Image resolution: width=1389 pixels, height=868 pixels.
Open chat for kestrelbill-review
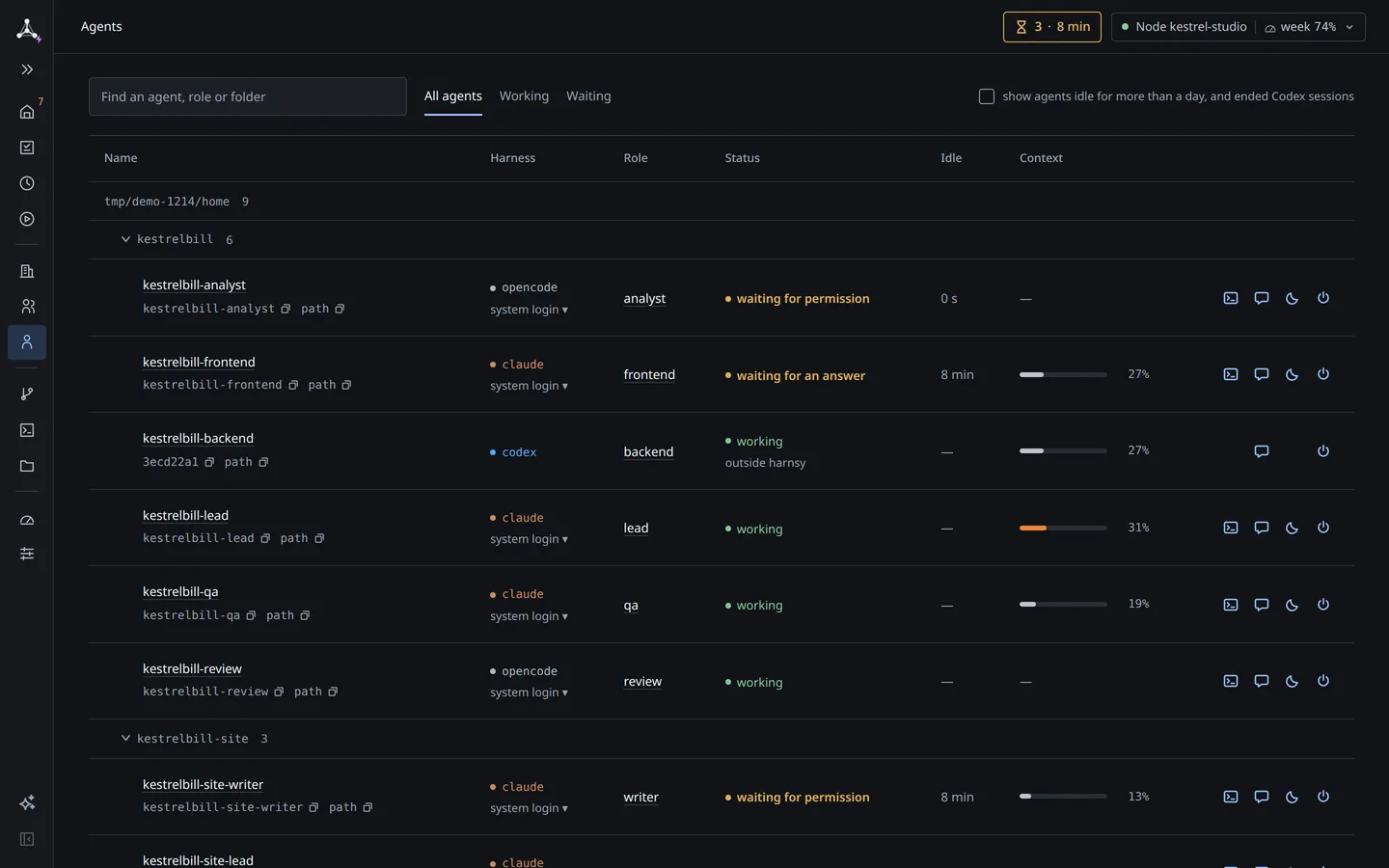[1262, 681]
